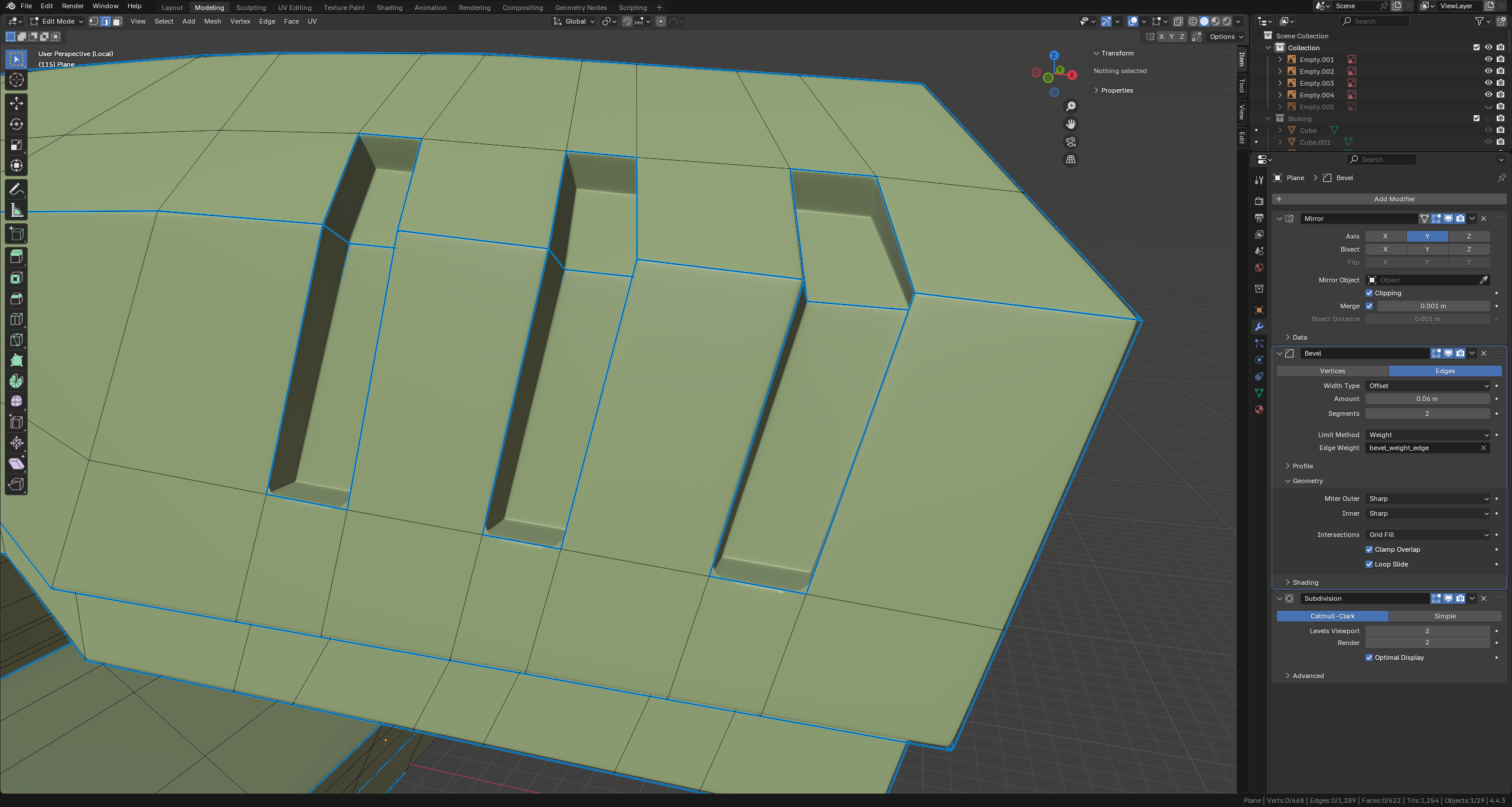Image resolution: width=1512 pixels, height=807 pixels.
Task: Open the Limit Method Weight dropdown
Action: coord(1428,435)
